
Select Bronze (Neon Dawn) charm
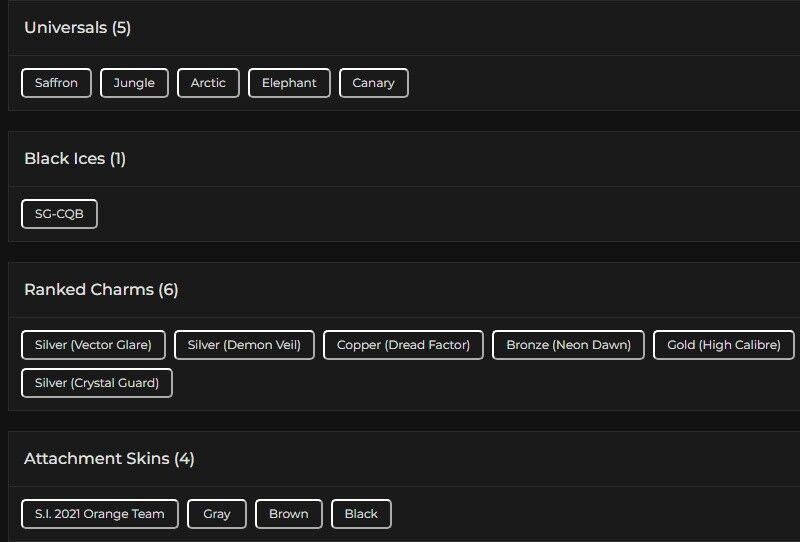coord(568,345)
